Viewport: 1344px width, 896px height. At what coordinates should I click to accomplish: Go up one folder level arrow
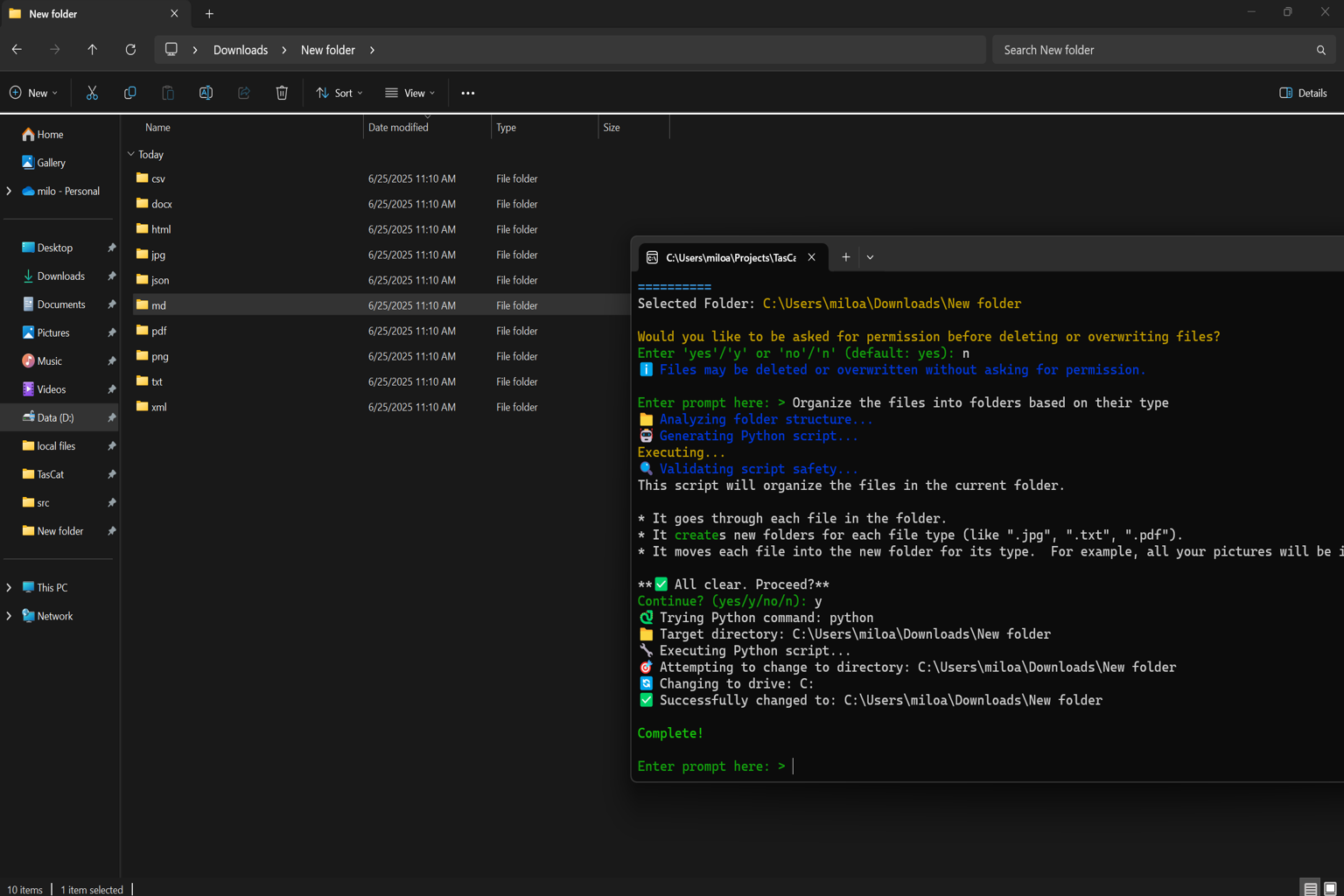point(93,50)
